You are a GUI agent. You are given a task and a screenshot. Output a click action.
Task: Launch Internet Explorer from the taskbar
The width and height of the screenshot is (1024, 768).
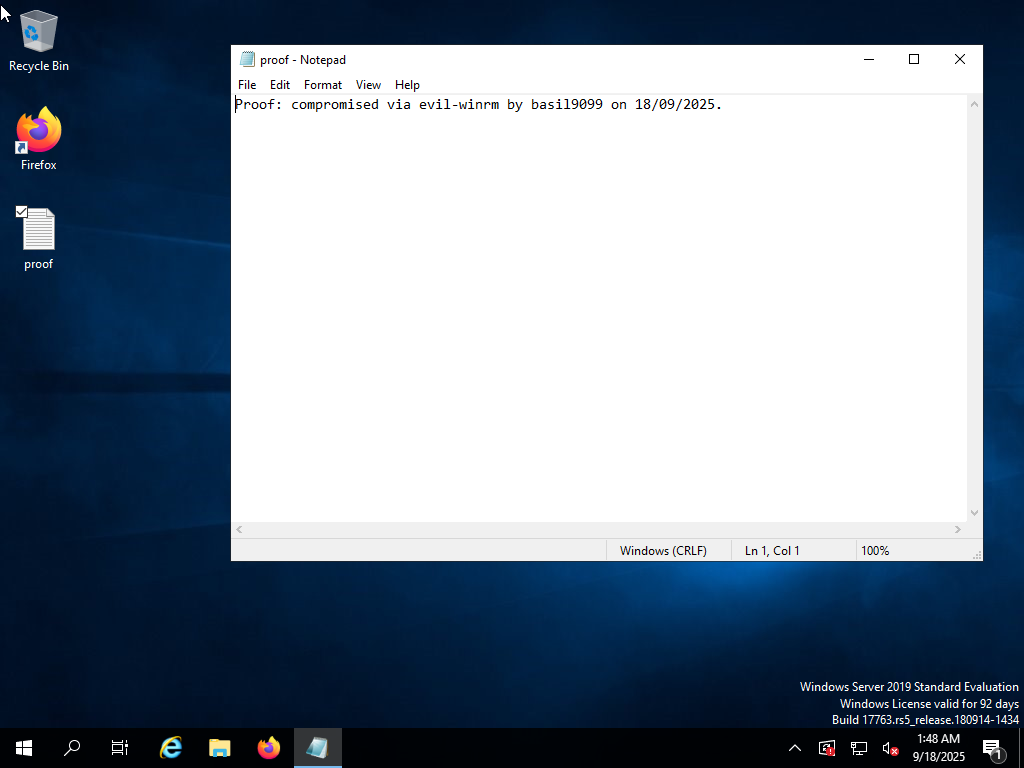tap(170, 747)
